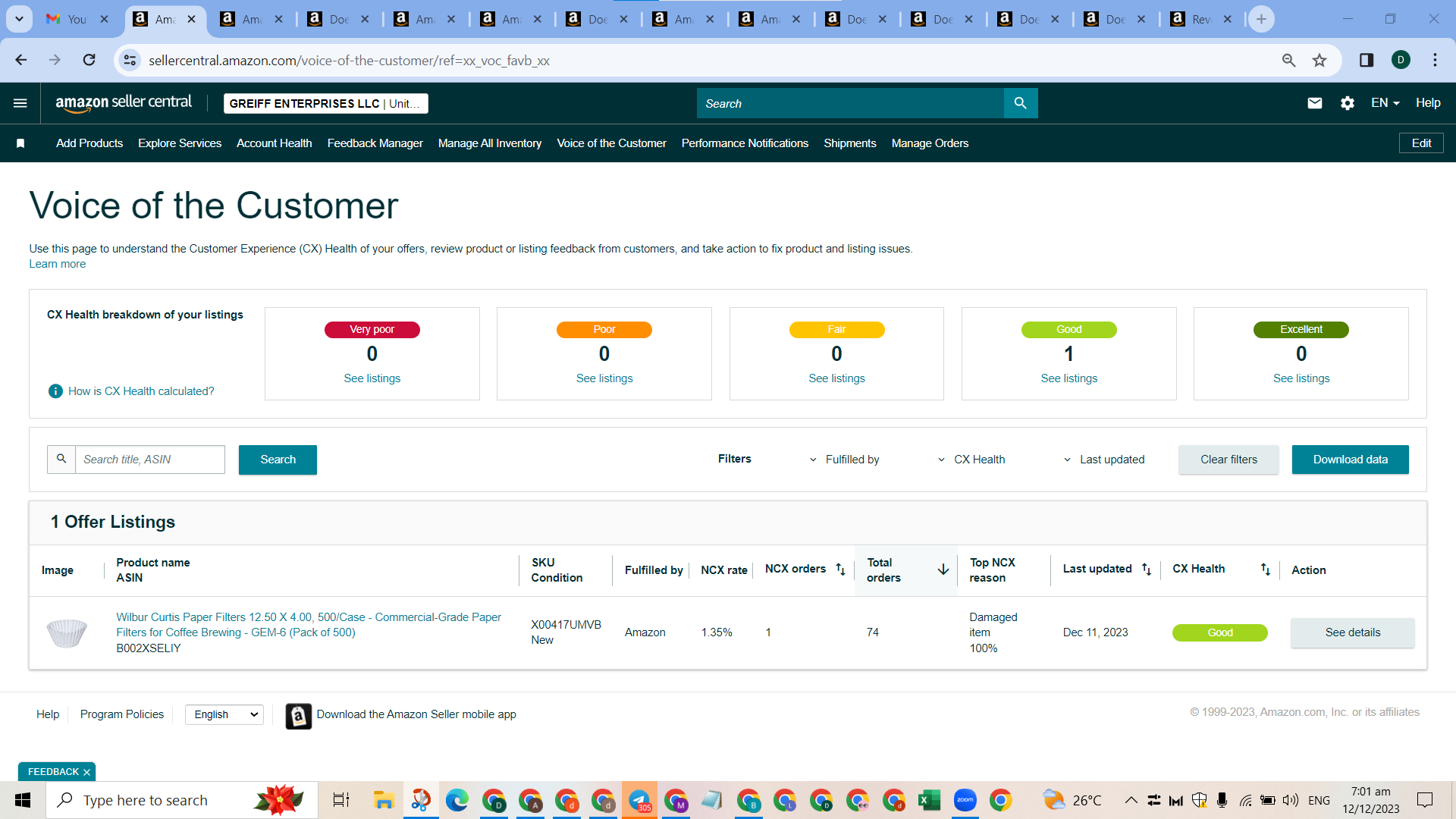Expand the CX Health filter dropdown
The height and width of the screenshot is (819, 1456).
[x=971, y=460]
